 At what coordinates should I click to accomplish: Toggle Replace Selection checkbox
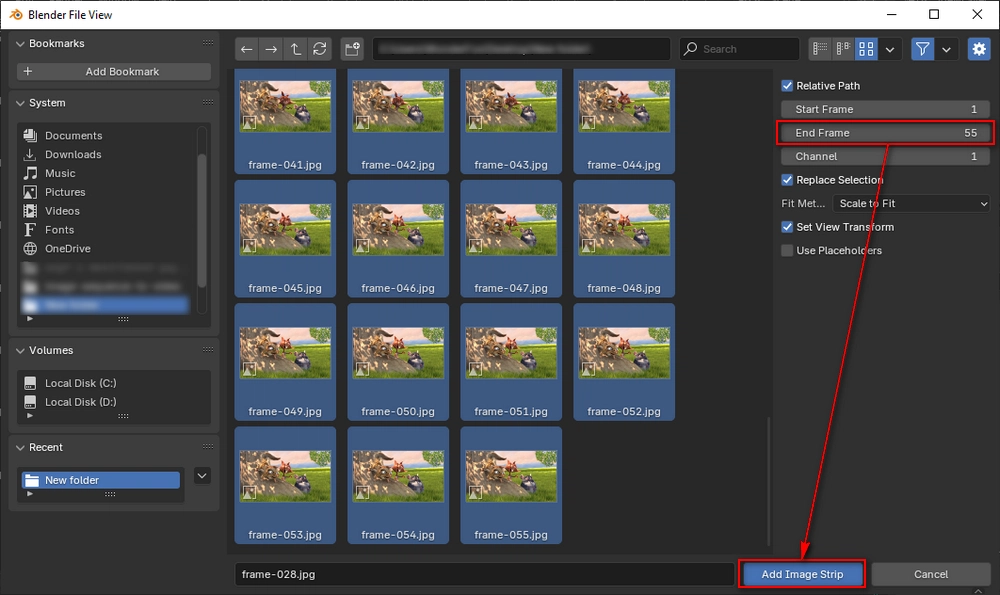tap(787, 180)
